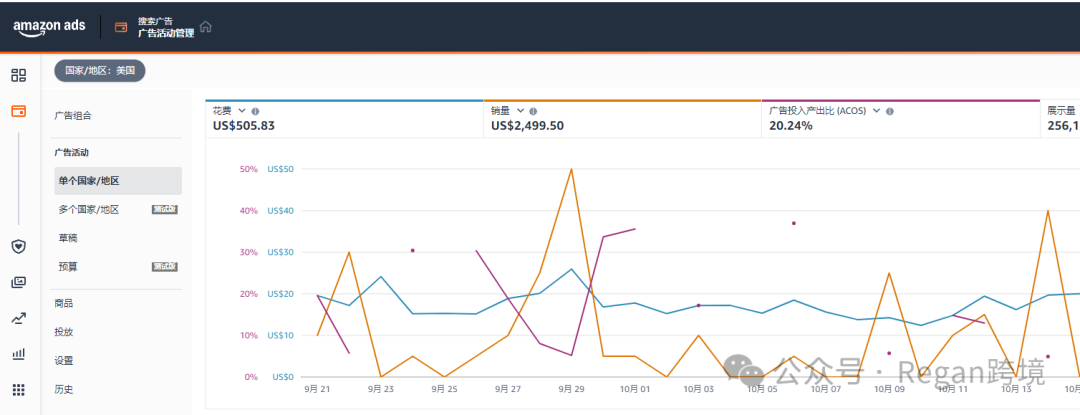The width and height of the screenshot is (1080, 415).
Task: Click the image gallery icon in the sidebar
Action: (x=18, y=283)
